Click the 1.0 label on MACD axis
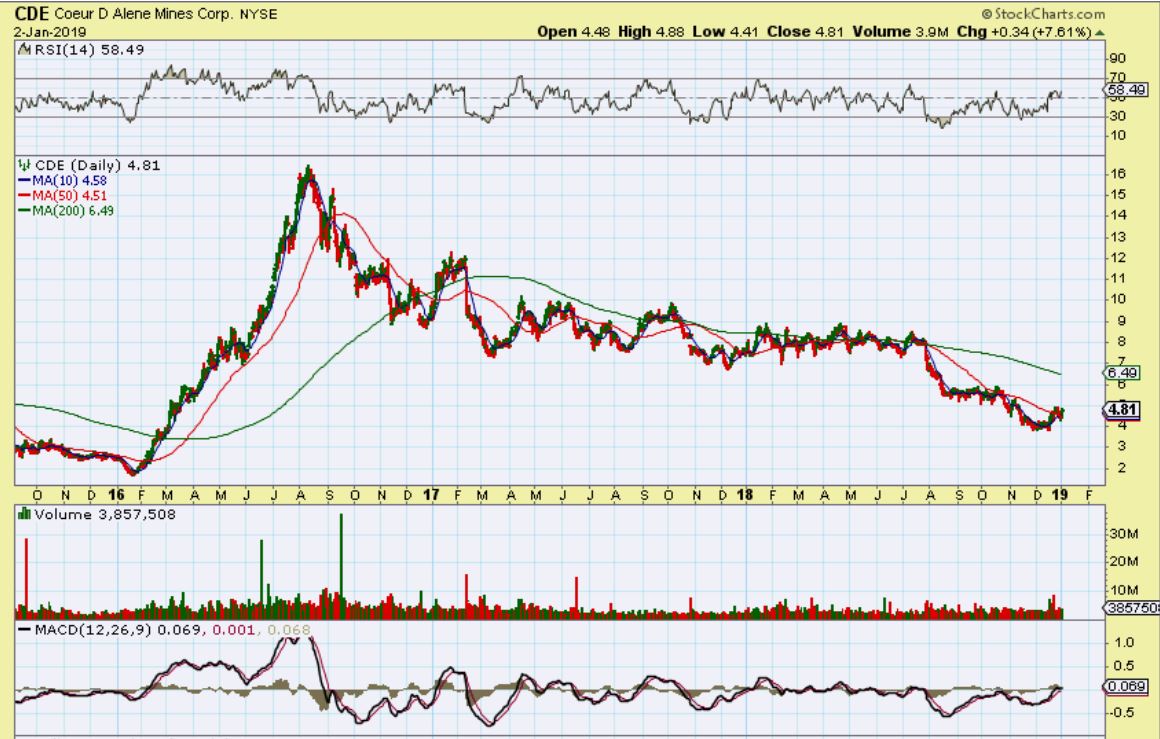The width and height of the screenshot is (1160, 739). 1124,643
